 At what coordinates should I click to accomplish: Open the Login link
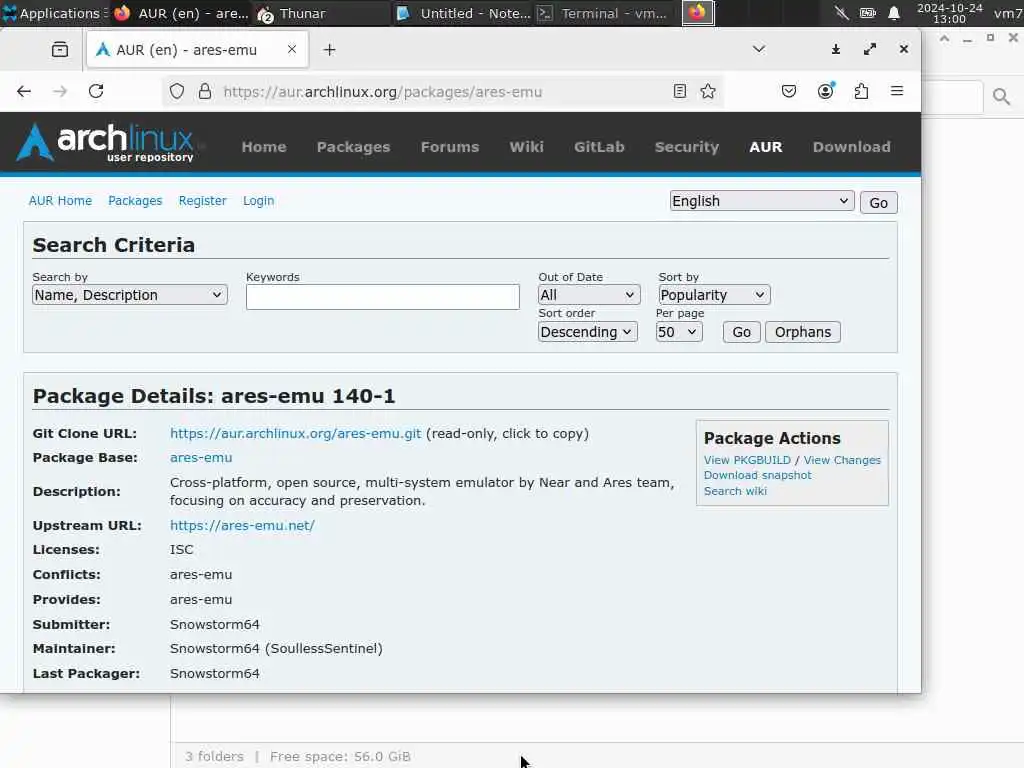259,200
